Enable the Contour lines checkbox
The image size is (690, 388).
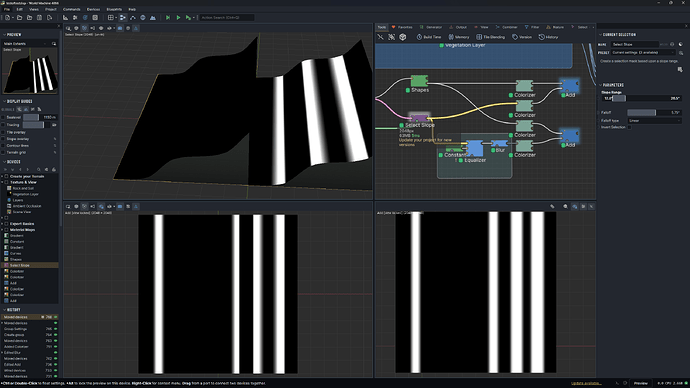click(x=3, y=146)
